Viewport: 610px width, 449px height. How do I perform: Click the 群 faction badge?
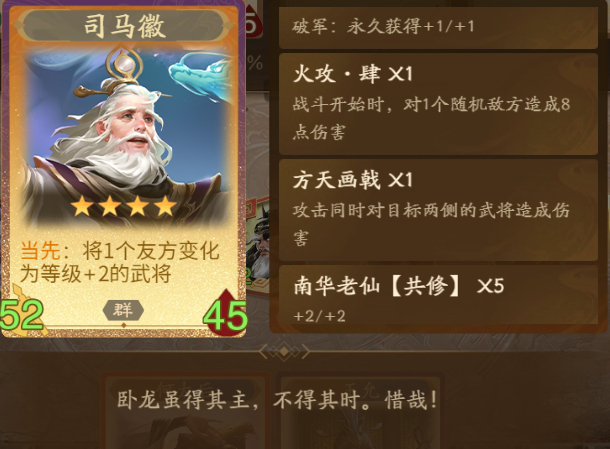[123, 310]
